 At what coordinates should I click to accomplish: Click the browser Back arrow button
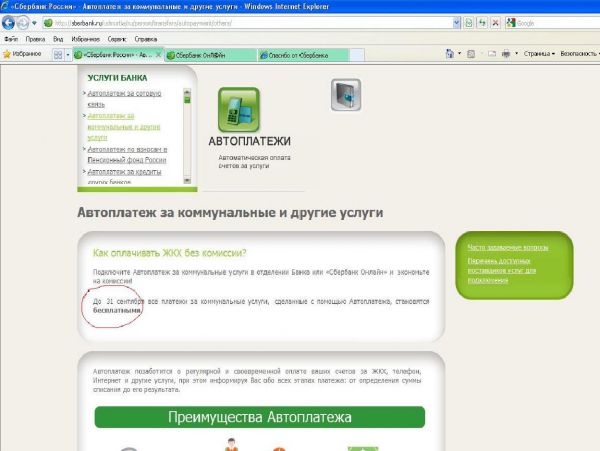point(8,23)
